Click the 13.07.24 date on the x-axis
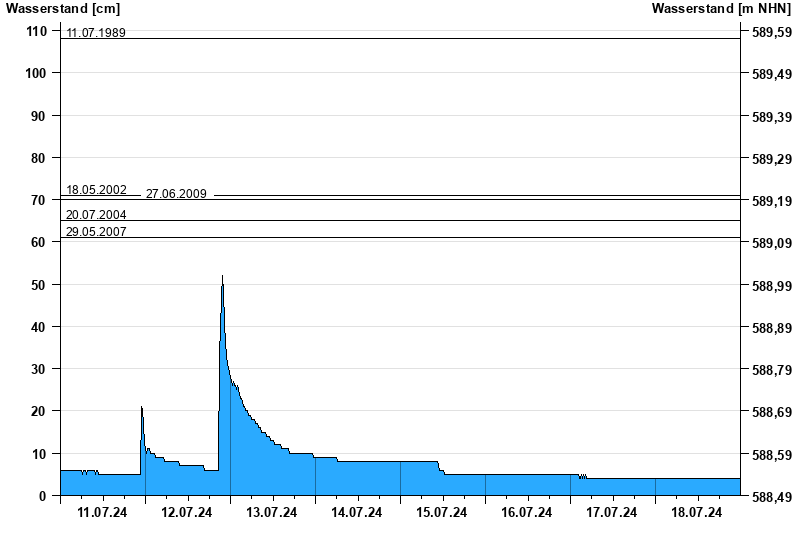 click(272, 513)
